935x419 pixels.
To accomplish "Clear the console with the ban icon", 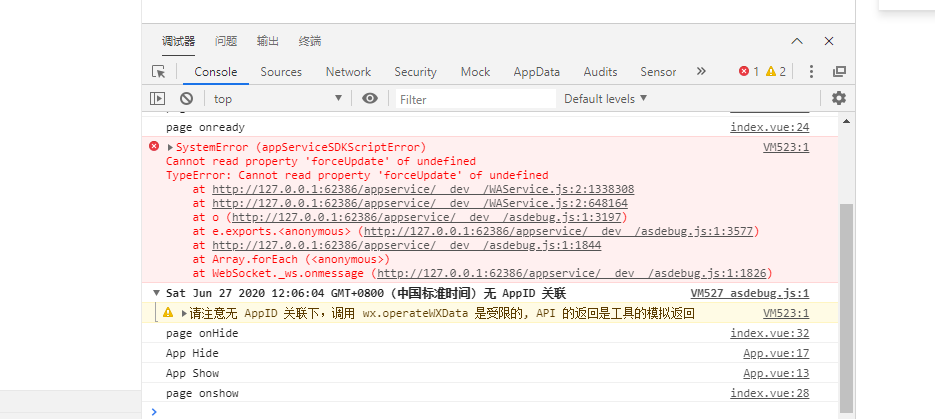I will pyautogui.click(x=187, y=98).
